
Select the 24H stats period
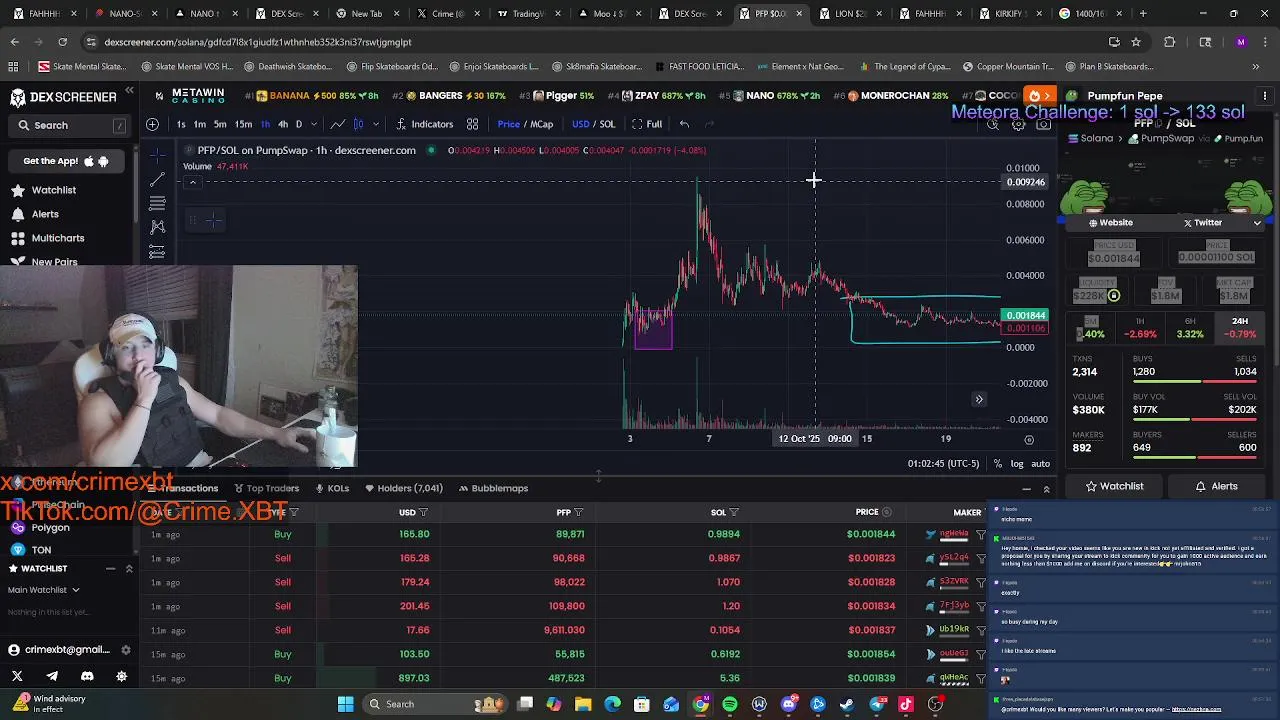pyautogui.click(x=1240, y=328)
